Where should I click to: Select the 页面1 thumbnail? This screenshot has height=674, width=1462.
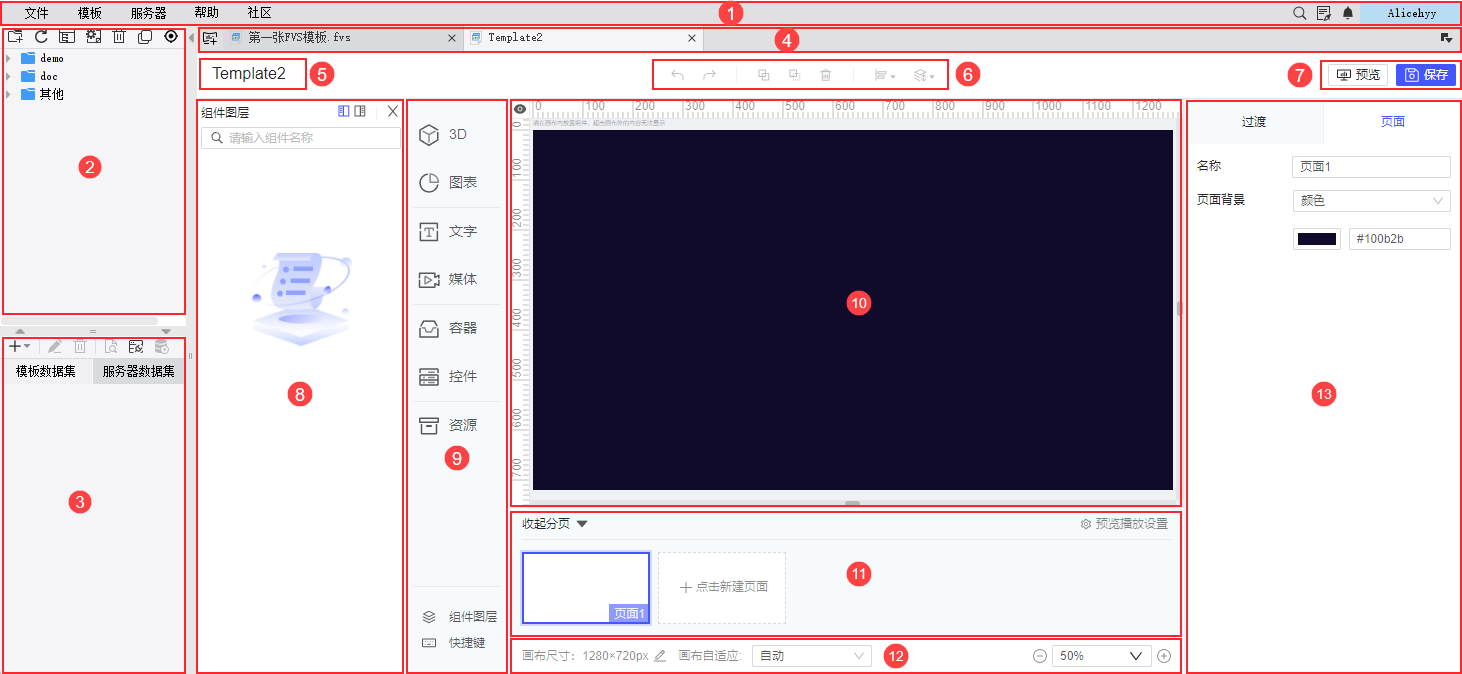[586, 588]
